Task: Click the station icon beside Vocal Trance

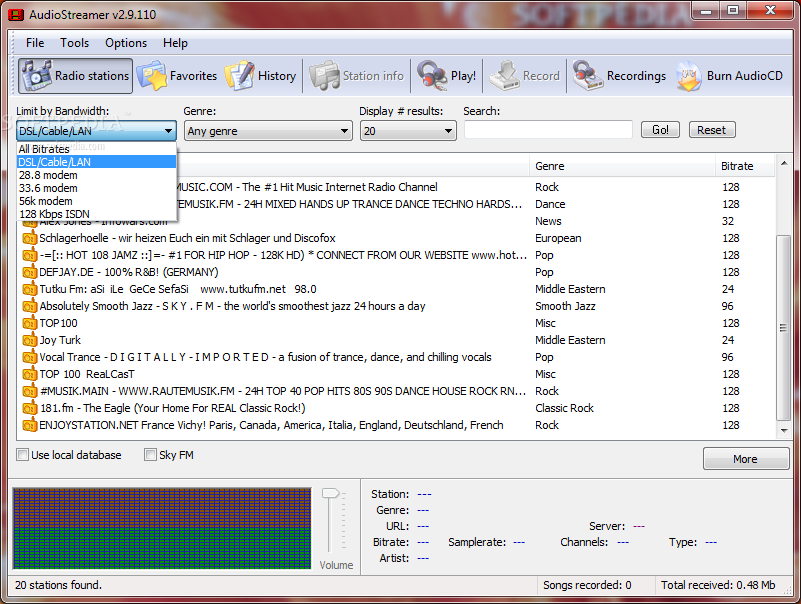Action: (x=30, y=357)
